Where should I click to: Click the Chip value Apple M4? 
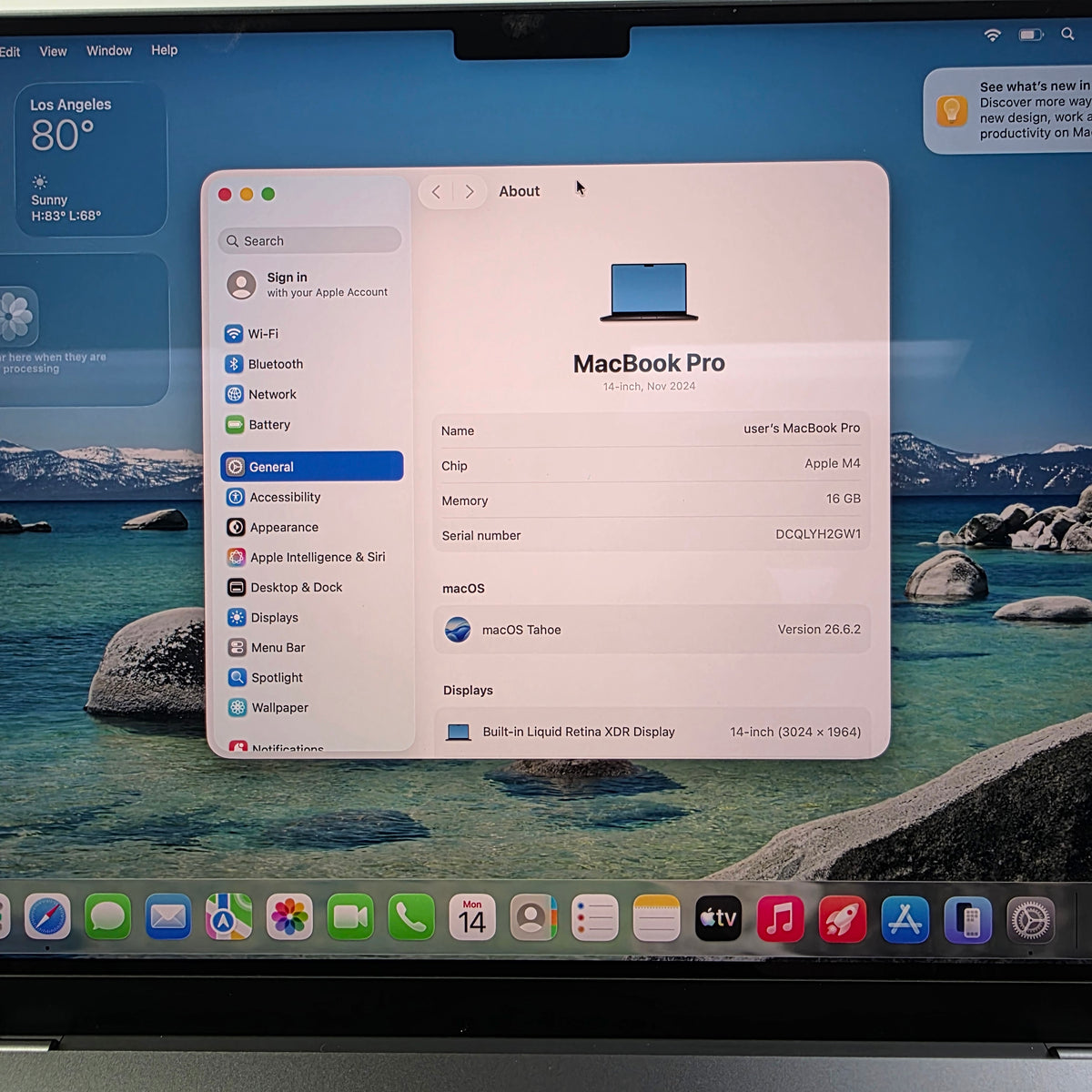pos(832,463)
